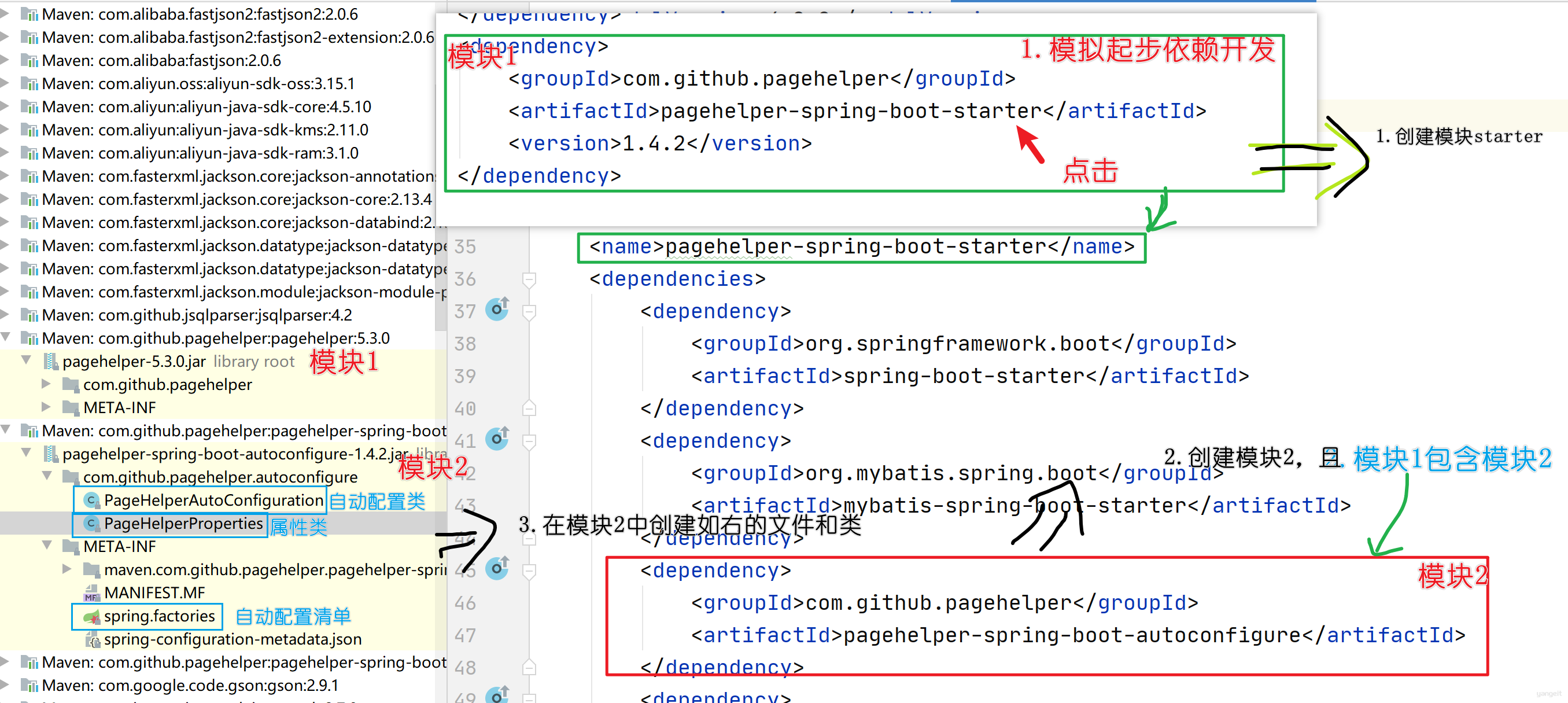Toggle code fold marker at line 37 dependency
The width and height of the screenshot is (1568, 703).
tap(529, 312)
